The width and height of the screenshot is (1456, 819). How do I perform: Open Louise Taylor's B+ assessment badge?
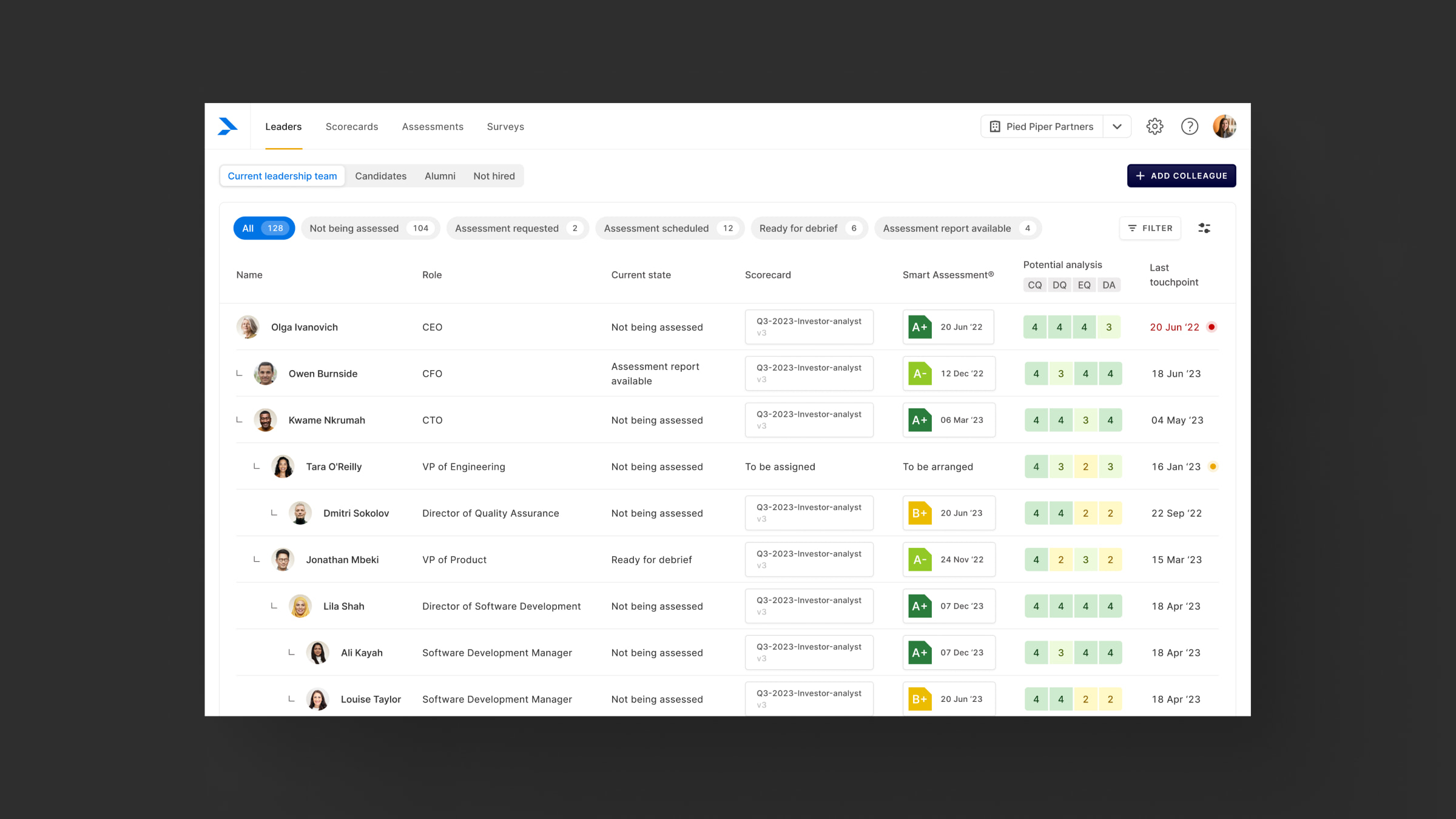(x=920, y=699)
